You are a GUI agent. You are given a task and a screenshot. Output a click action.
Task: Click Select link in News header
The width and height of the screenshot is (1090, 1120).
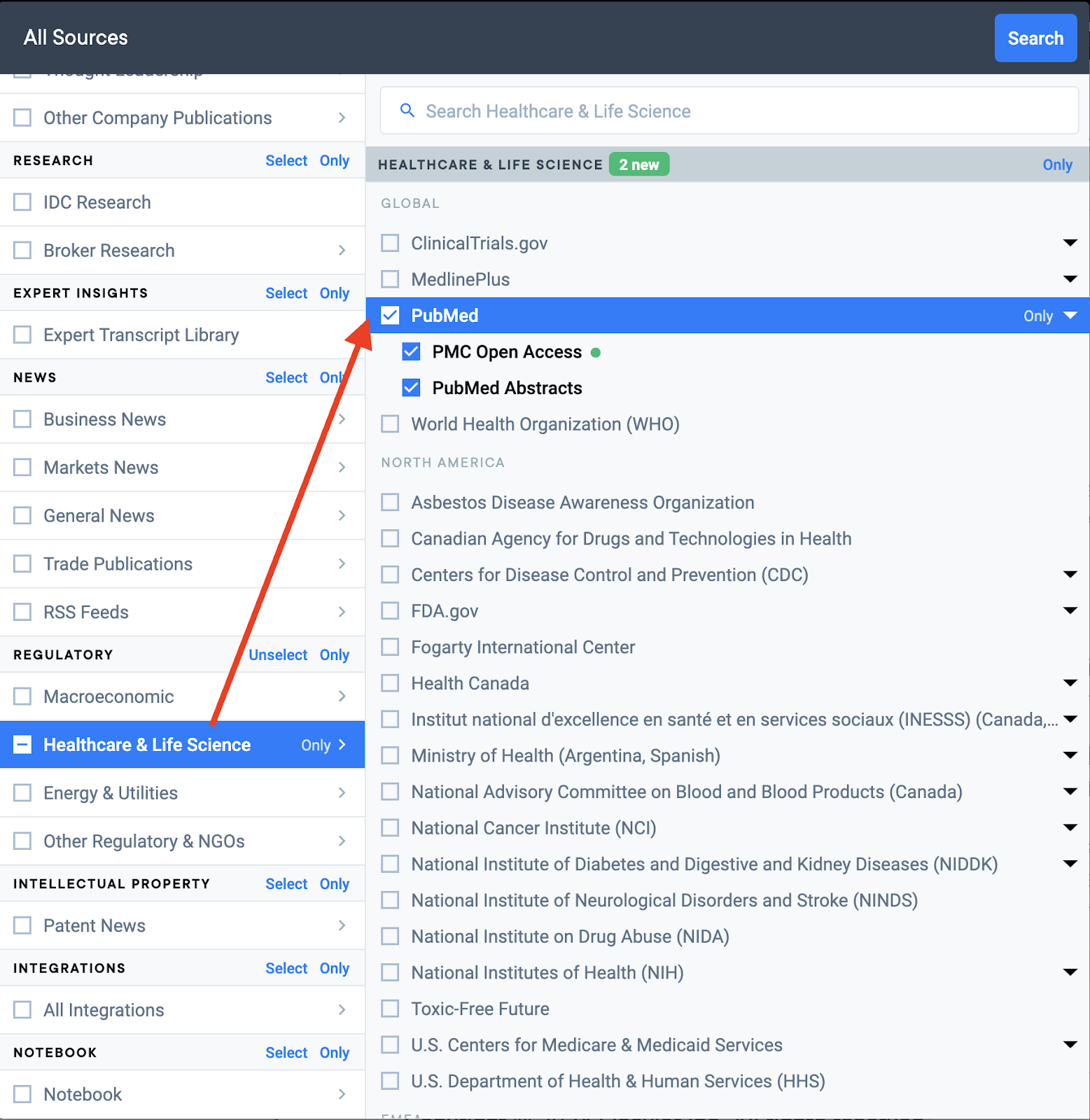[x=286, y=377]
